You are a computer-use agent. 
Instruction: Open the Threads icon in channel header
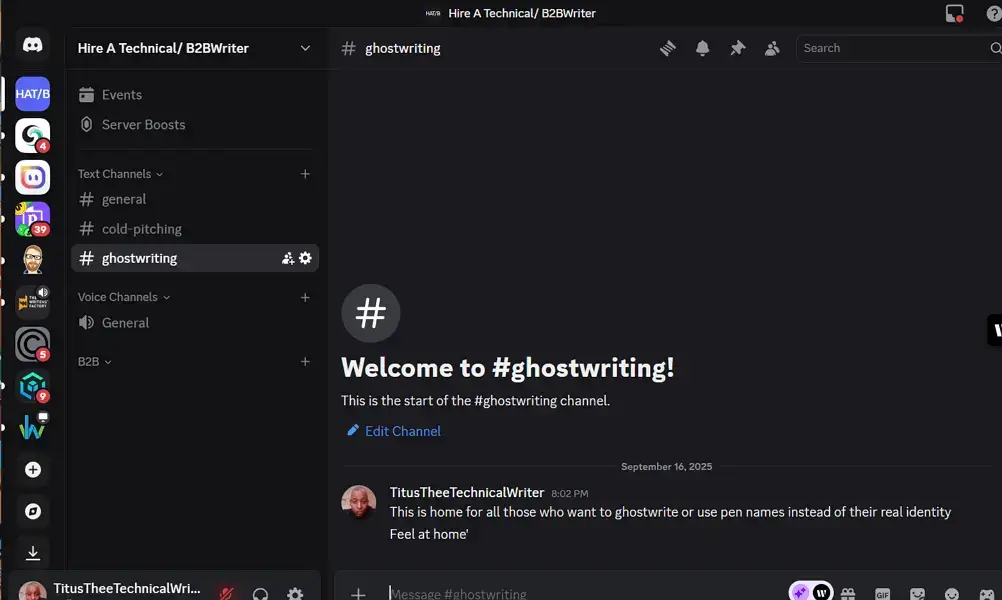click(668, 48)
